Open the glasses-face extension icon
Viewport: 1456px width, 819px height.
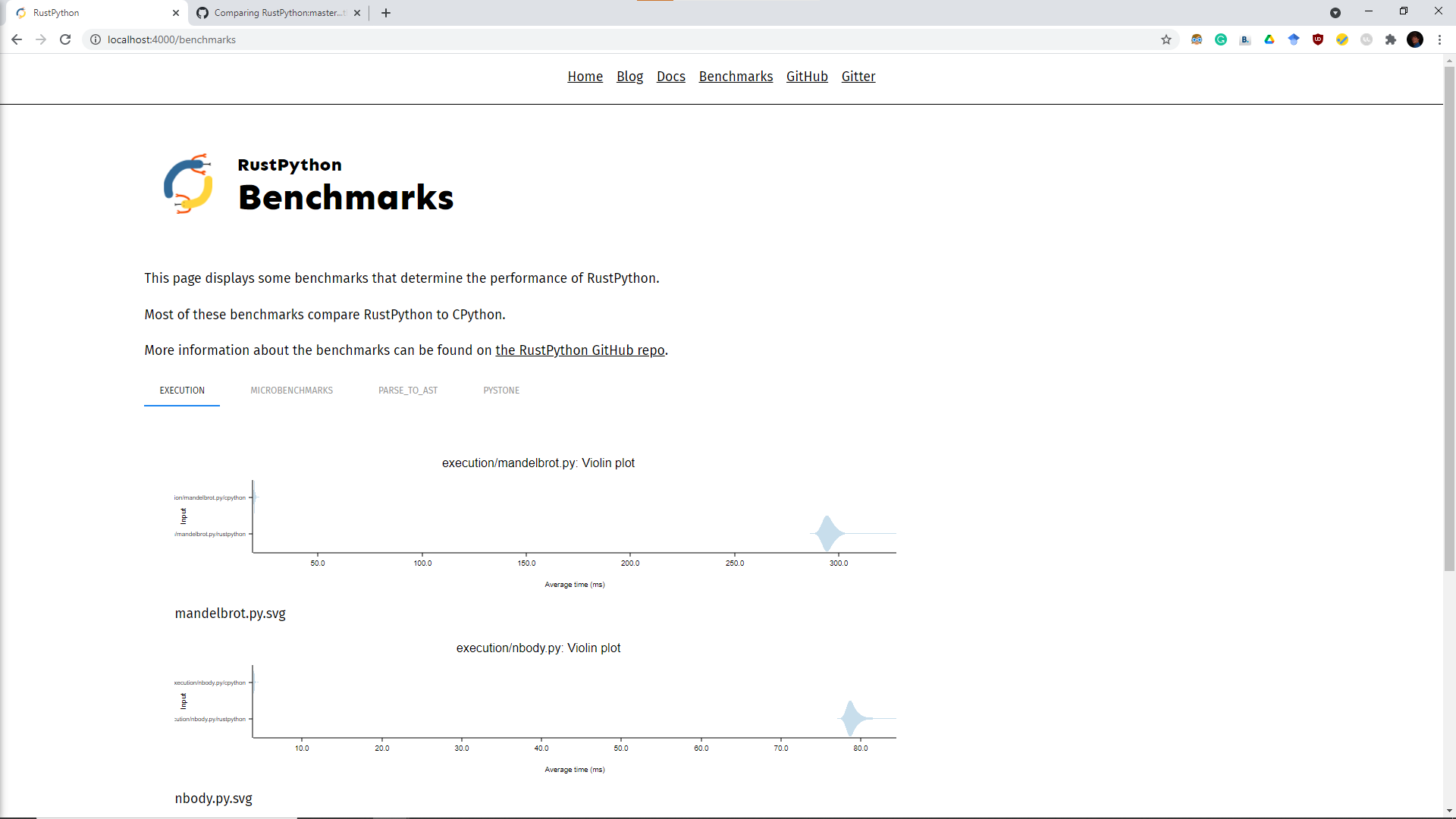click(x=1197, y=39)
